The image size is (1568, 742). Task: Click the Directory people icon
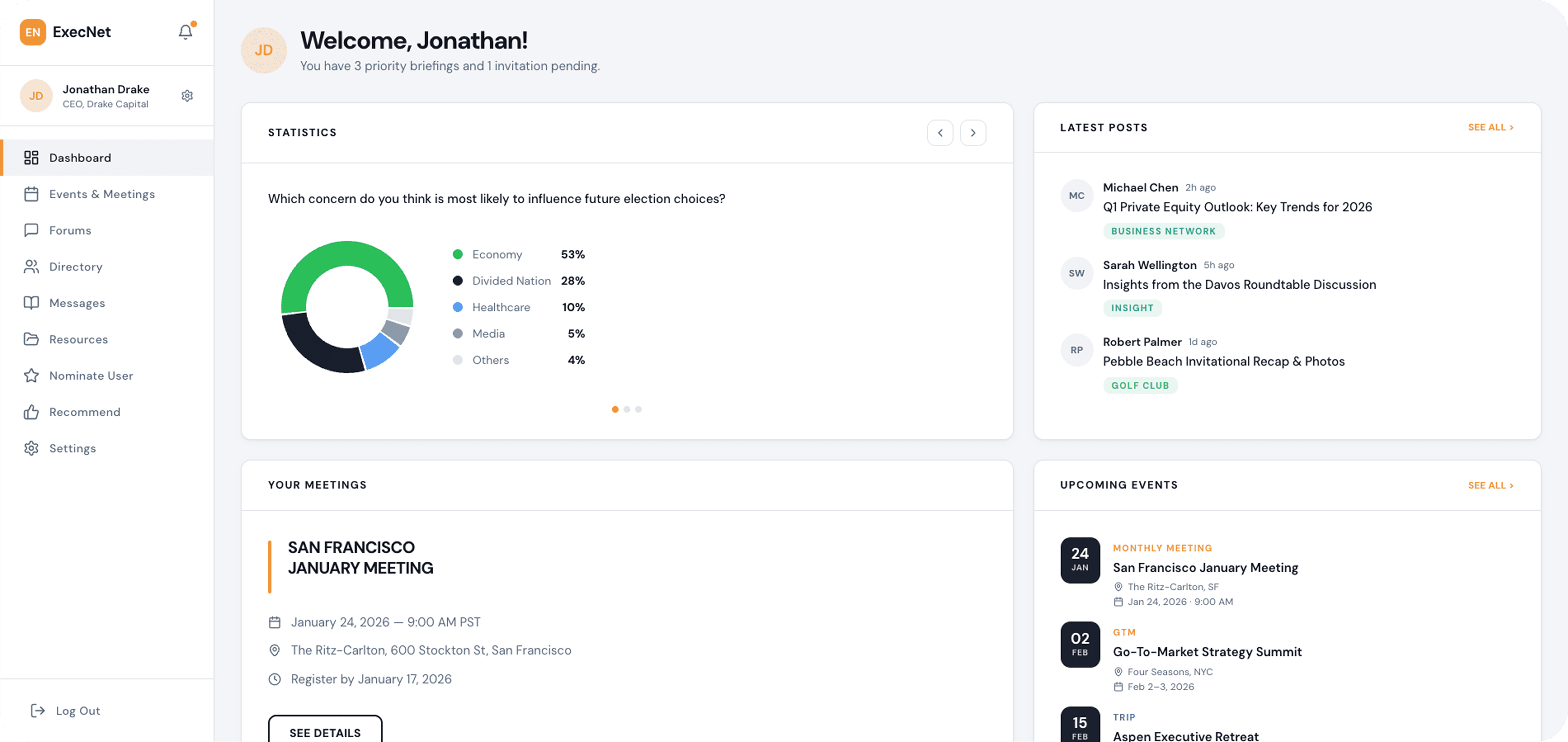point(31,267)
